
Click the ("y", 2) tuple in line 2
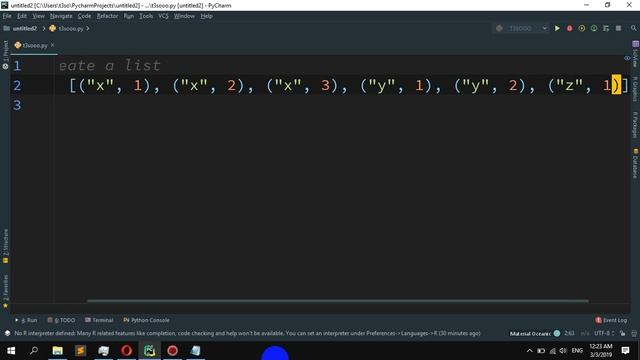(x=490, y=85)
